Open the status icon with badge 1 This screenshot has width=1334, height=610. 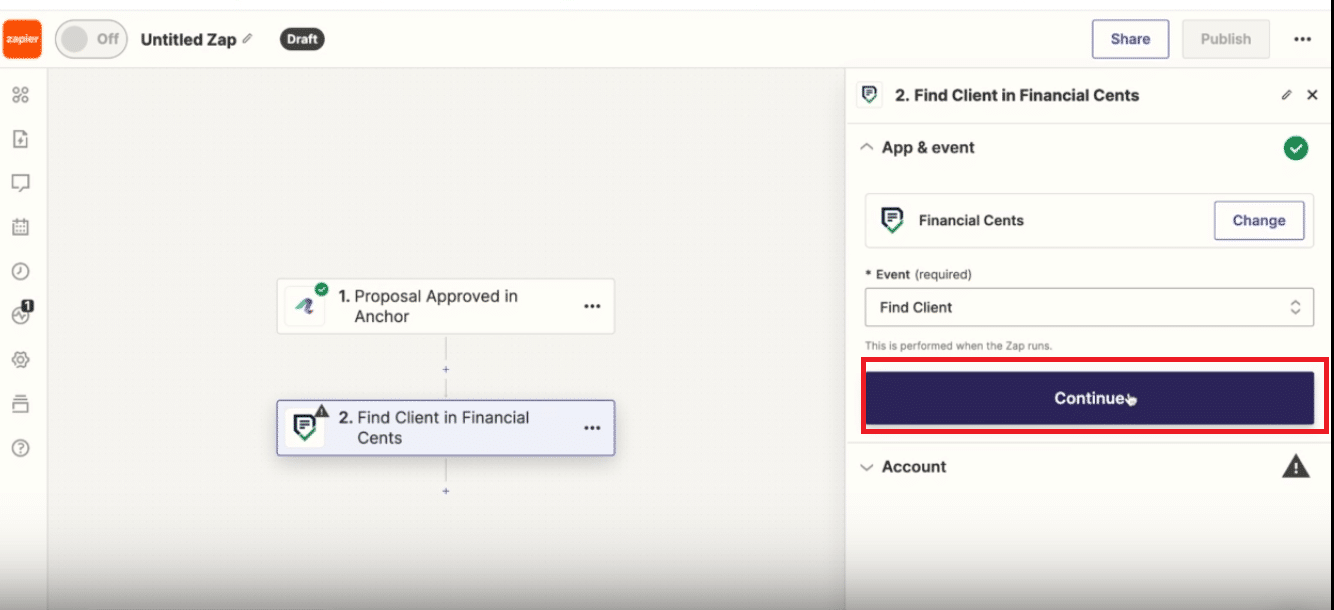coord(21,313)
